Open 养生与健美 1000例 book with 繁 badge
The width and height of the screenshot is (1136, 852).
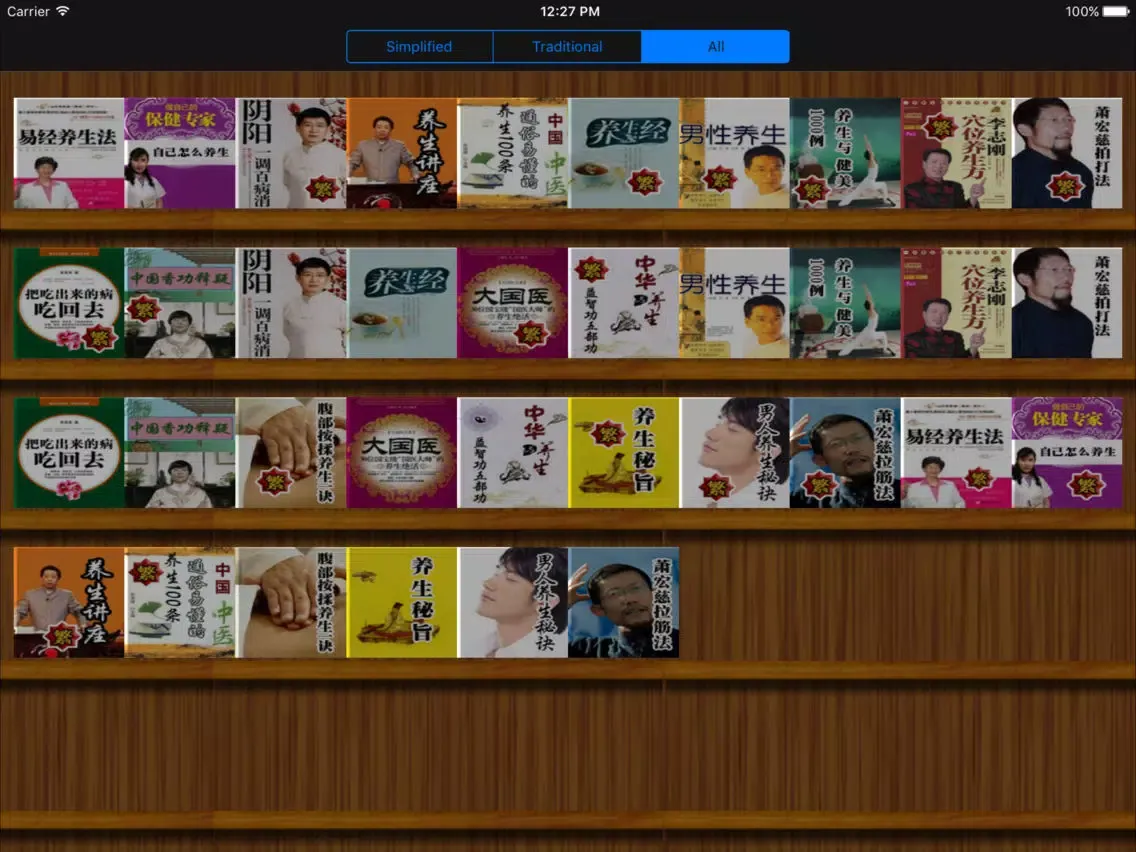pos(845,154)
